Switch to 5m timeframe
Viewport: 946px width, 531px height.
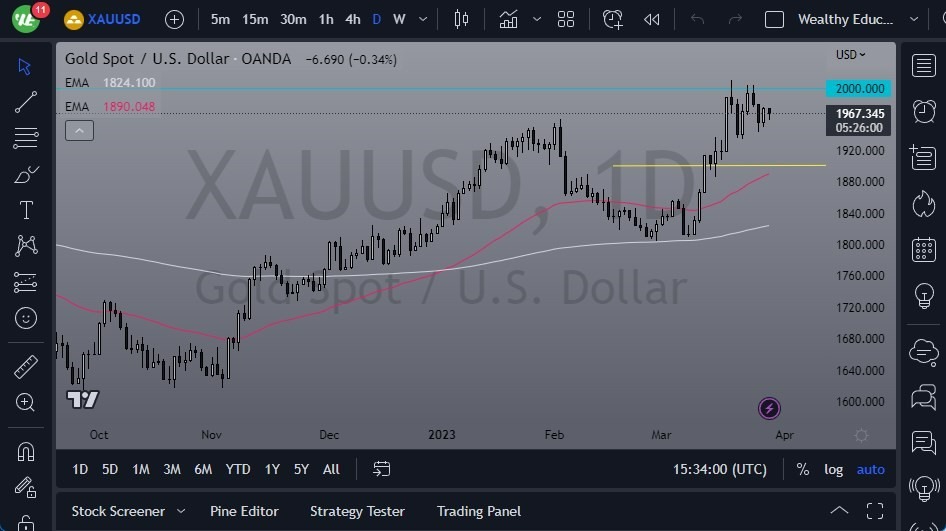point(220,19)
